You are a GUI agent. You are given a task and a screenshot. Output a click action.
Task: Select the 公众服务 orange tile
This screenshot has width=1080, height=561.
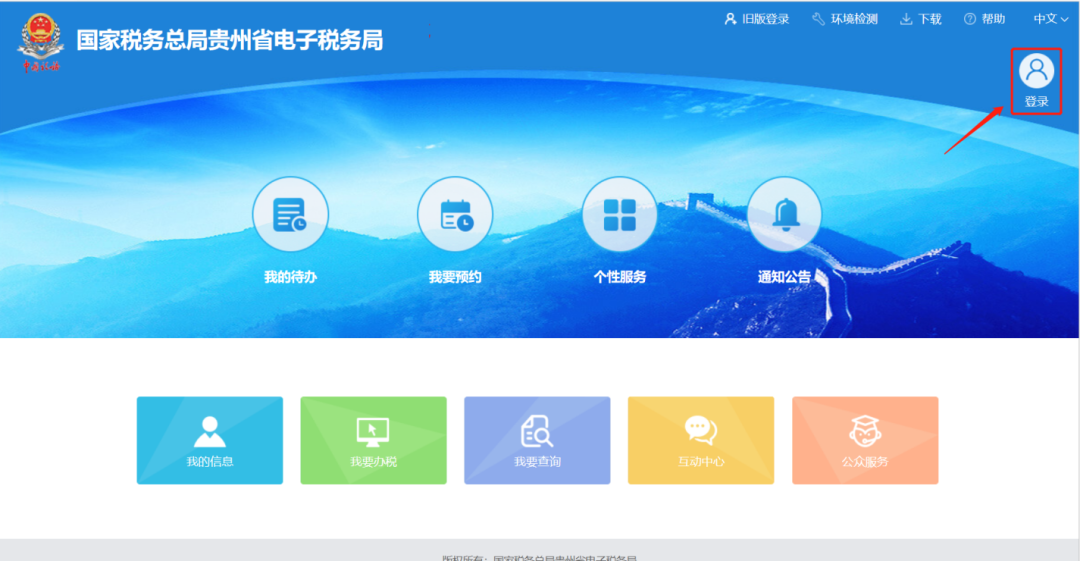click(x=865, y=440)
